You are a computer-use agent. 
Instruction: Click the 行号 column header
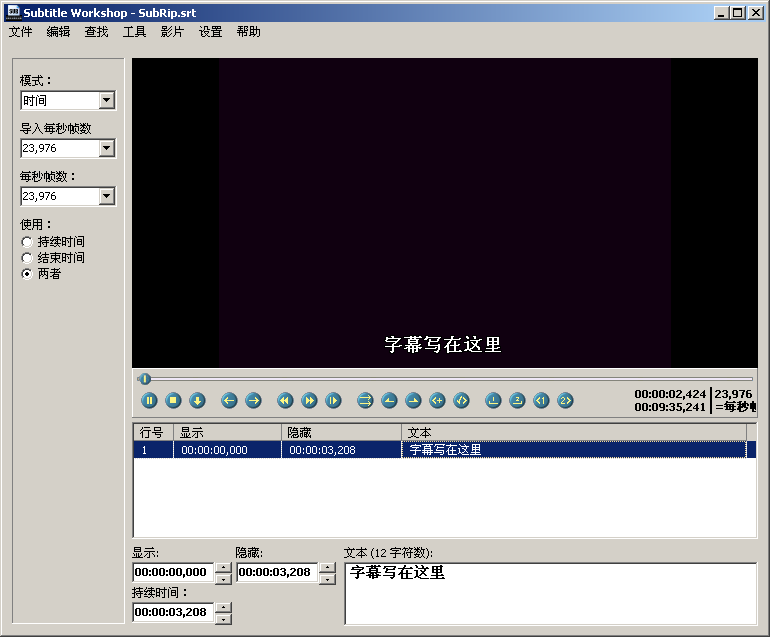point(153,433)
